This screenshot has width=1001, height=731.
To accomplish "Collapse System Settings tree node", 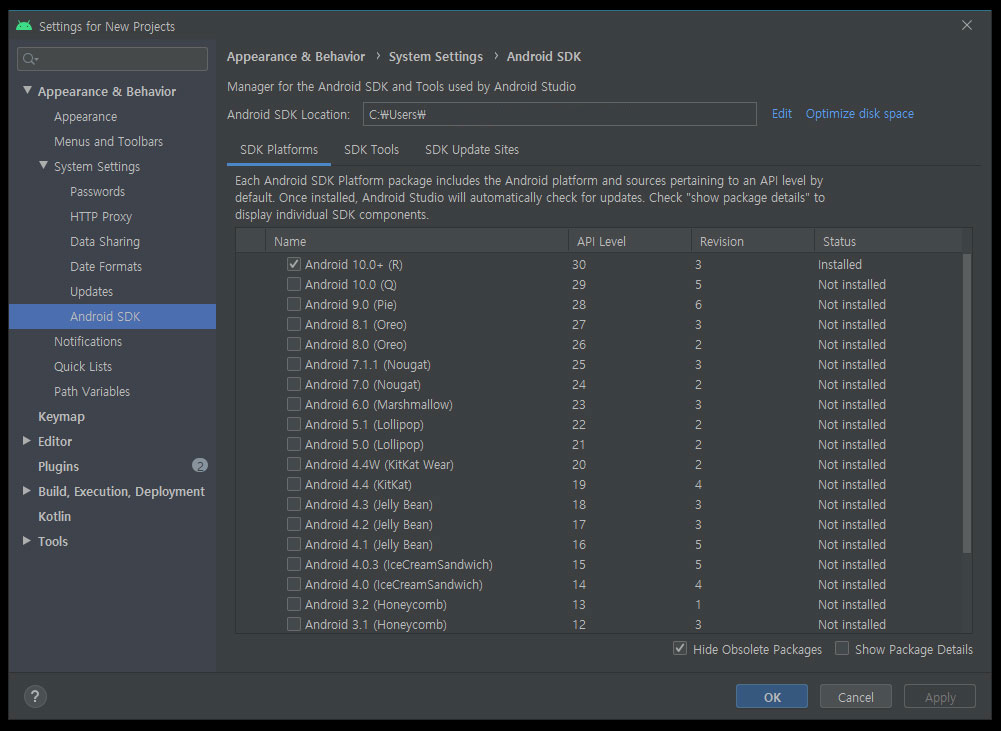I will pos(43,165).
